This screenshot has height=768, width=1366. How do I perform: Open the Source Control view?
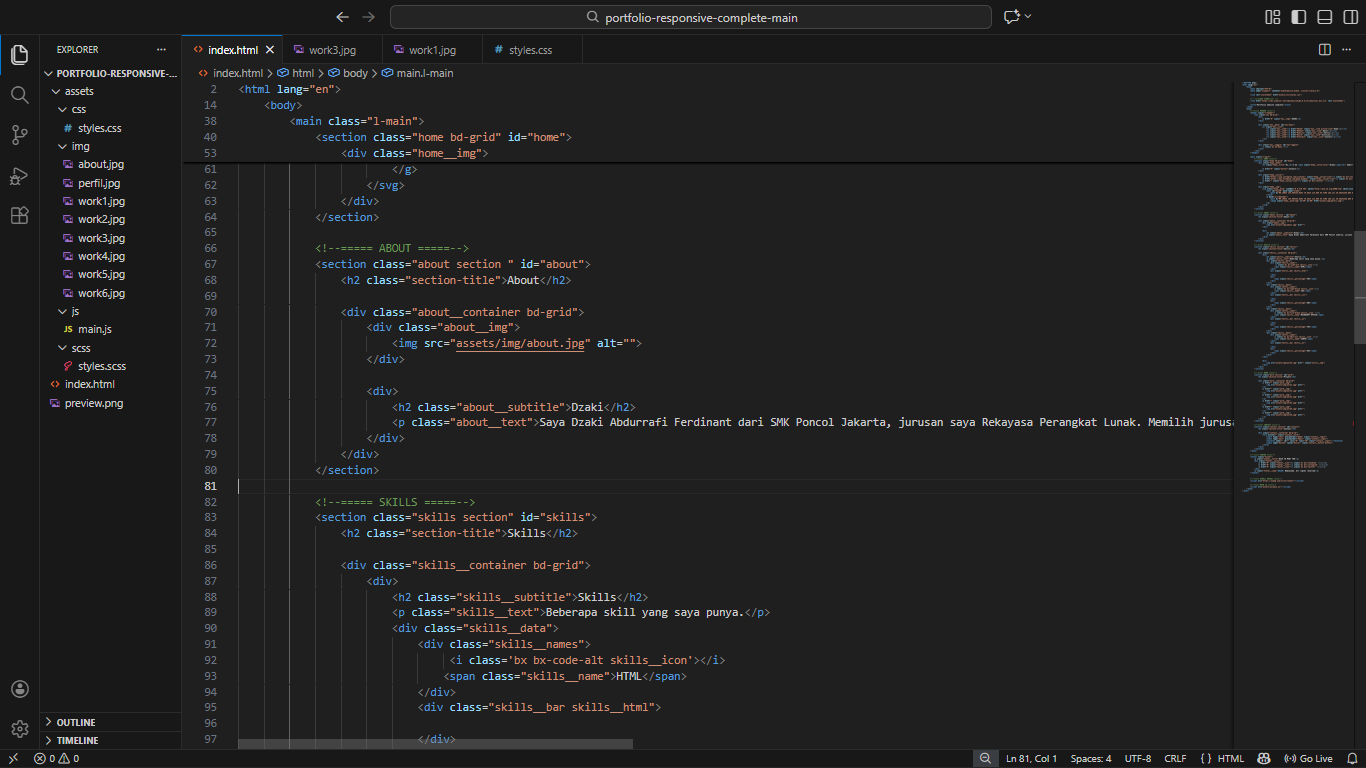click(x=19, y=135)
